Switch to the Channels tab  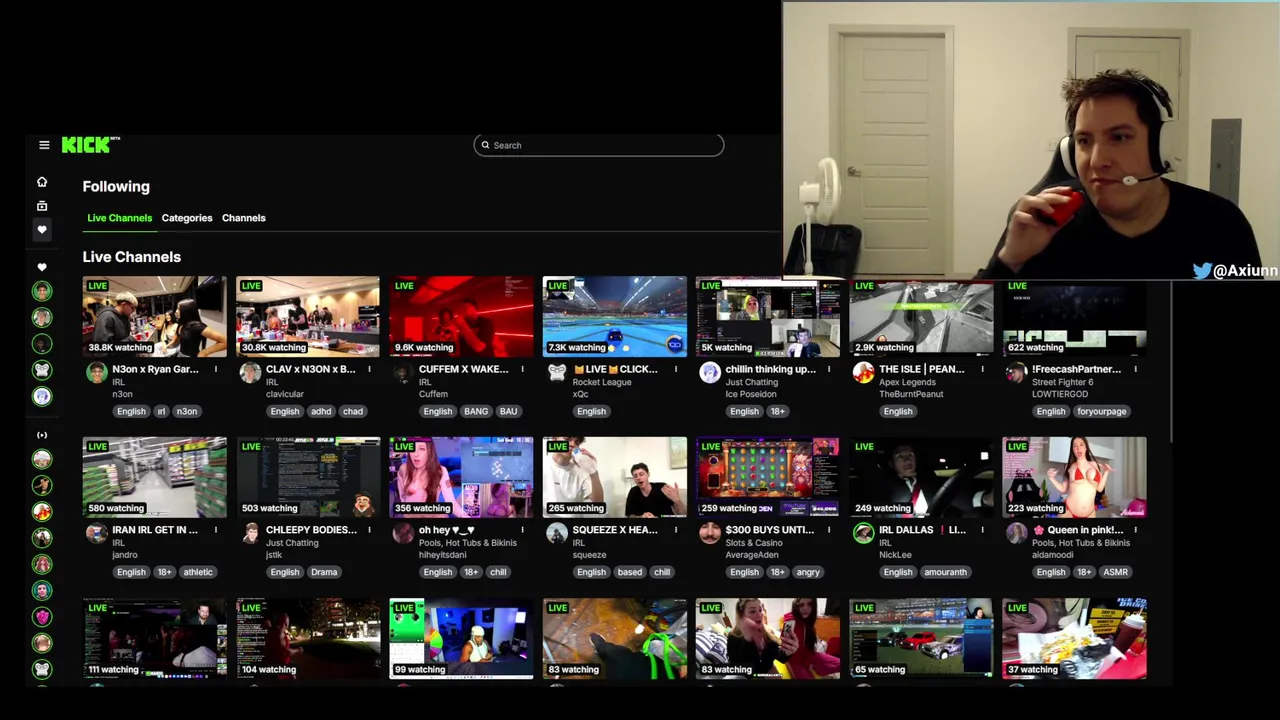(244, 218)
